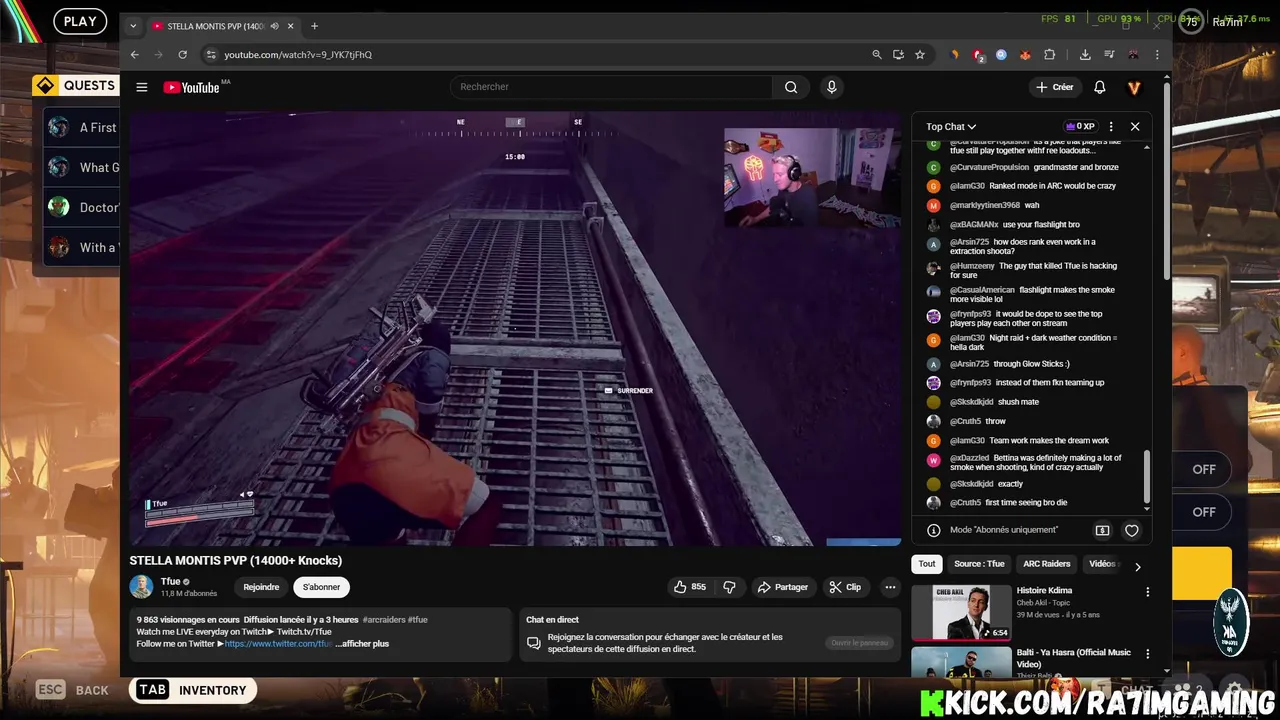
Task: Click the video player area
Action: point(515,328)
